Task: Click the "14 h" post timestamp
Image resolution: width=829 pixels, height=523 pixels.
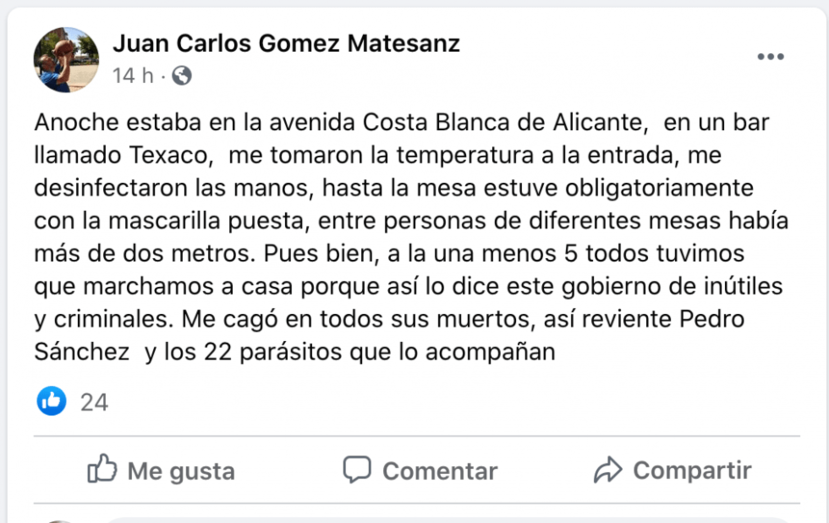Action: (133, 75)
